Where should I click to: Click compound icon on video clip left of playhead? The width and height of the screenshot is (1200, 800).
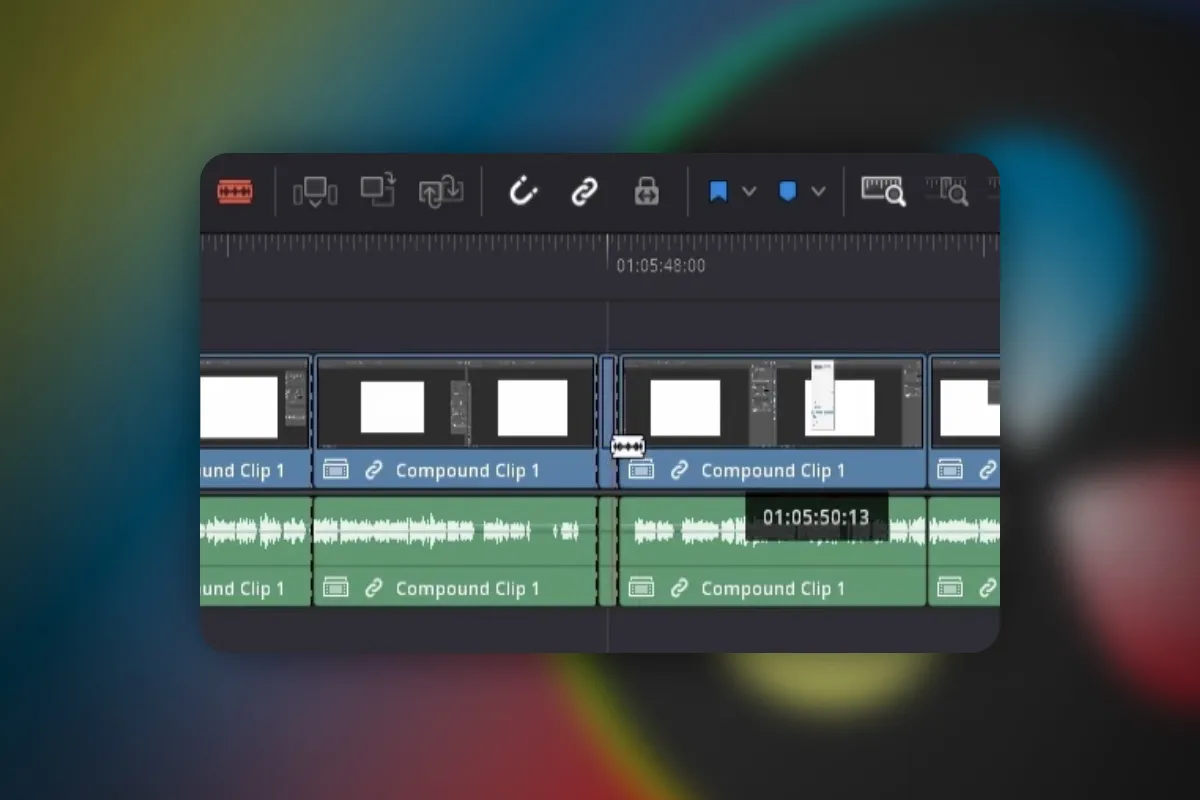(336, 470)
